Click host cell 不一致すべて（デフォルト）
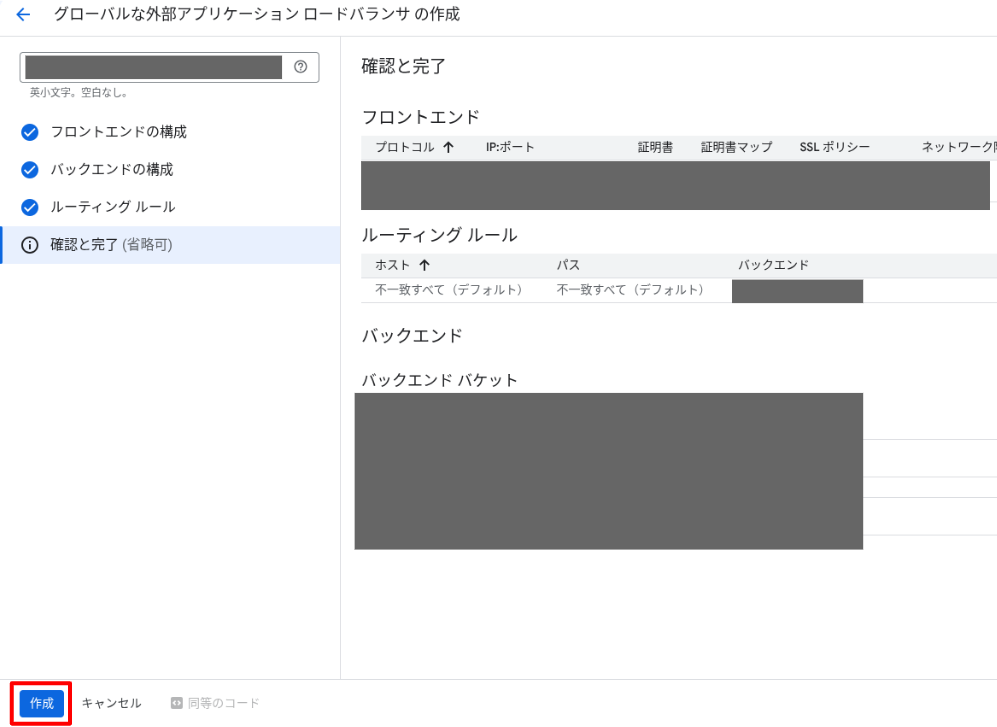 click(x=448, y=290)
